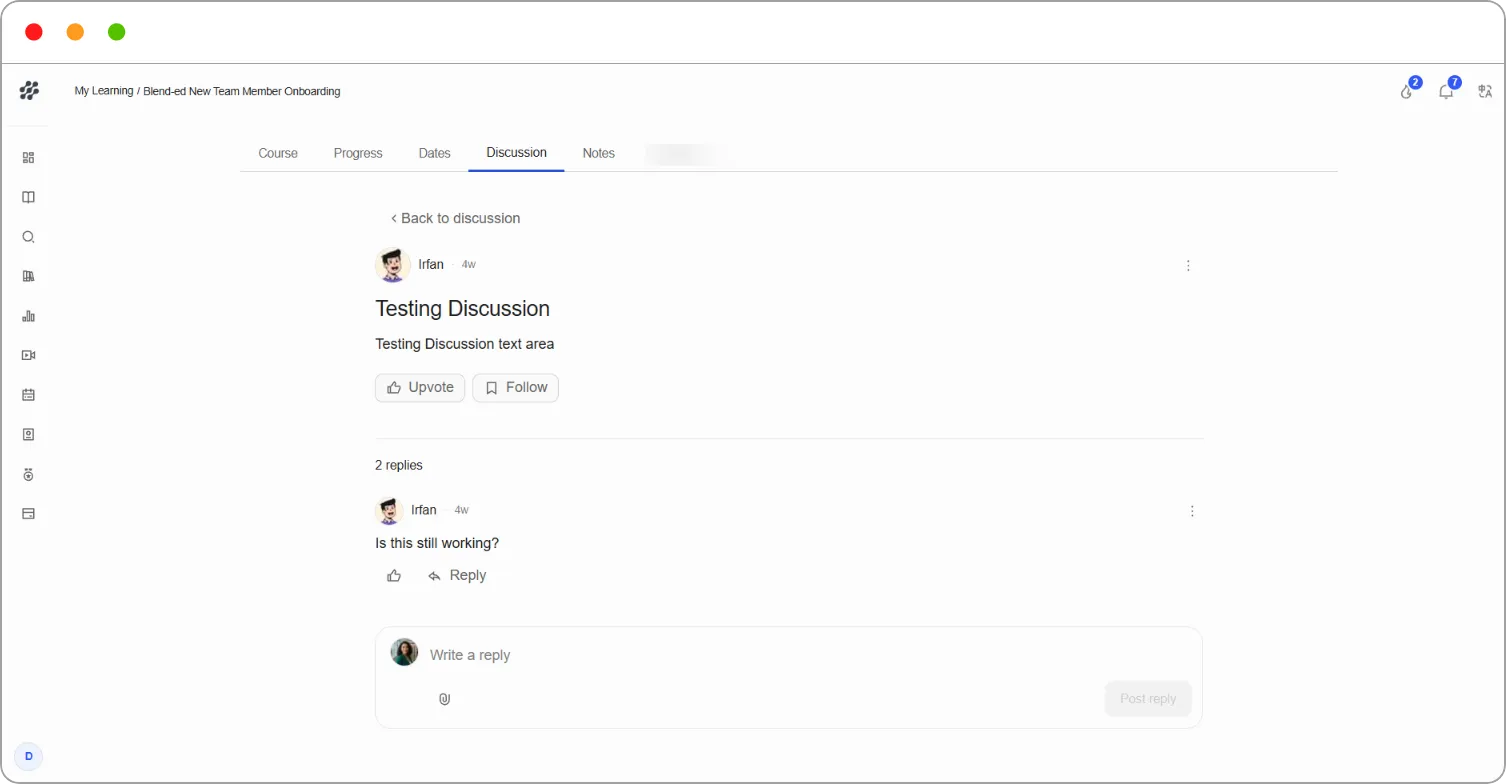Click the "Testing Discussion text area" body text
The image size is (1506, 784).
(464, 344)
